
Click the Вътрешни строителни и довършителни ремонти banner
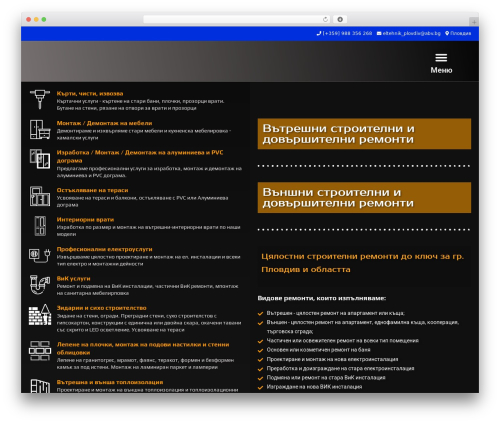pyautogui.click(x=364, y=134)
